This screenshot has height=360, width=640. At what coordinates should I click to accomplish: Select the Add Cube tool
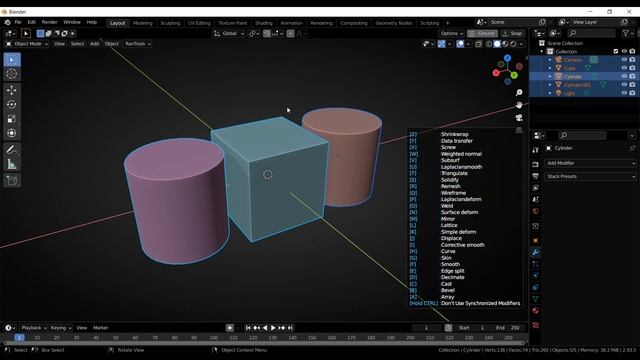12,180
